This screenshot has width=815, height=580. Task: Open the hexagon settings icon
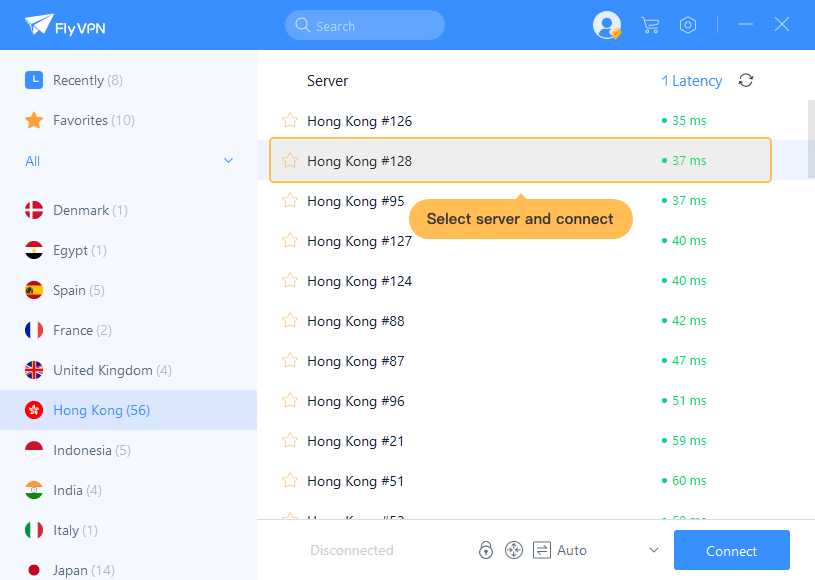(x=688, y=25)
